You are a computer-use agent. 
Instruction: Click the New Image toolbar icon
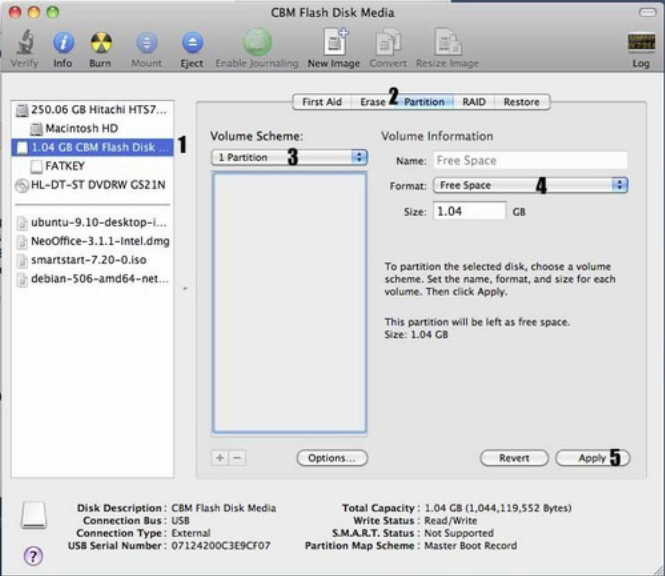click(335, 42)
